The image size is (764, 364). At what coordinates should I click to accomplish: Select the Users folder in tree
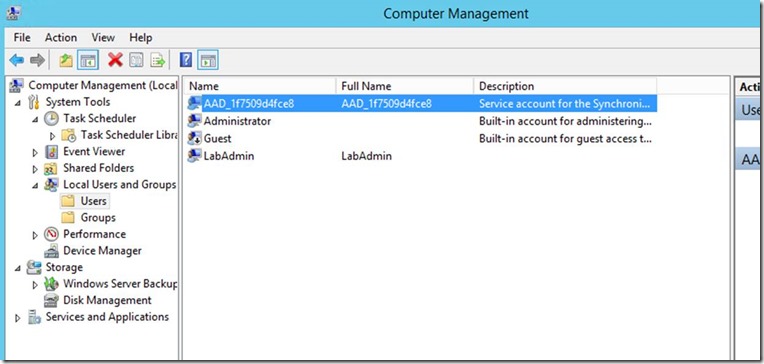click(94, 201)
